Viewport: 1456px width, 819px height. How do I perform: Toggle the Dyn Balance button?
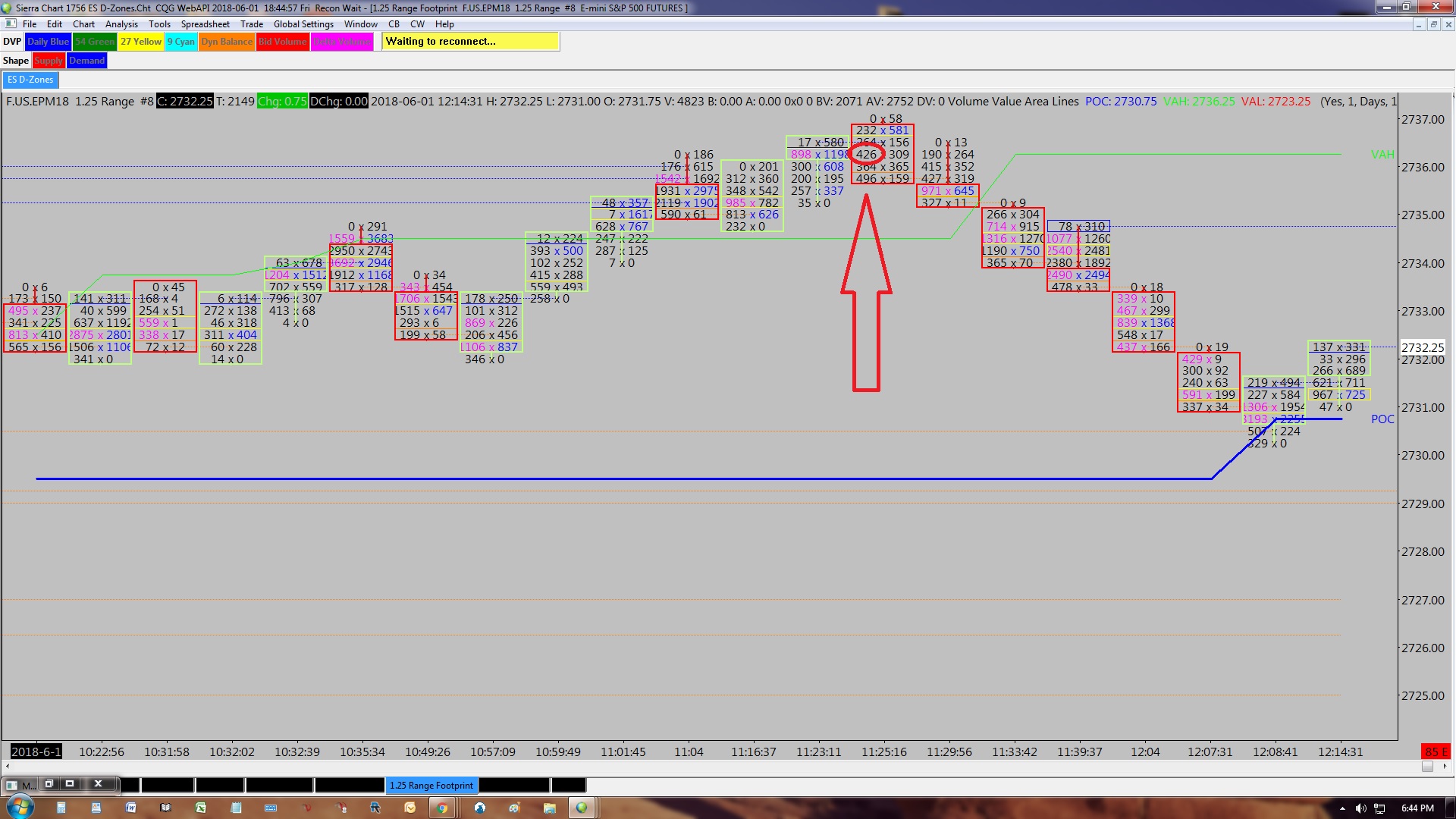227,42
